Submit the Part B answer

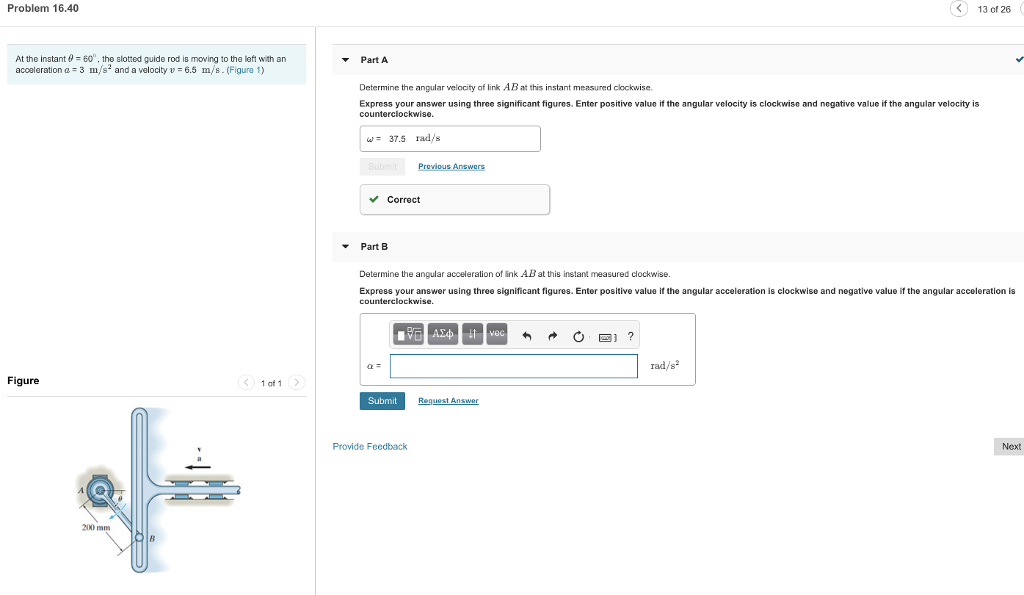382,400
